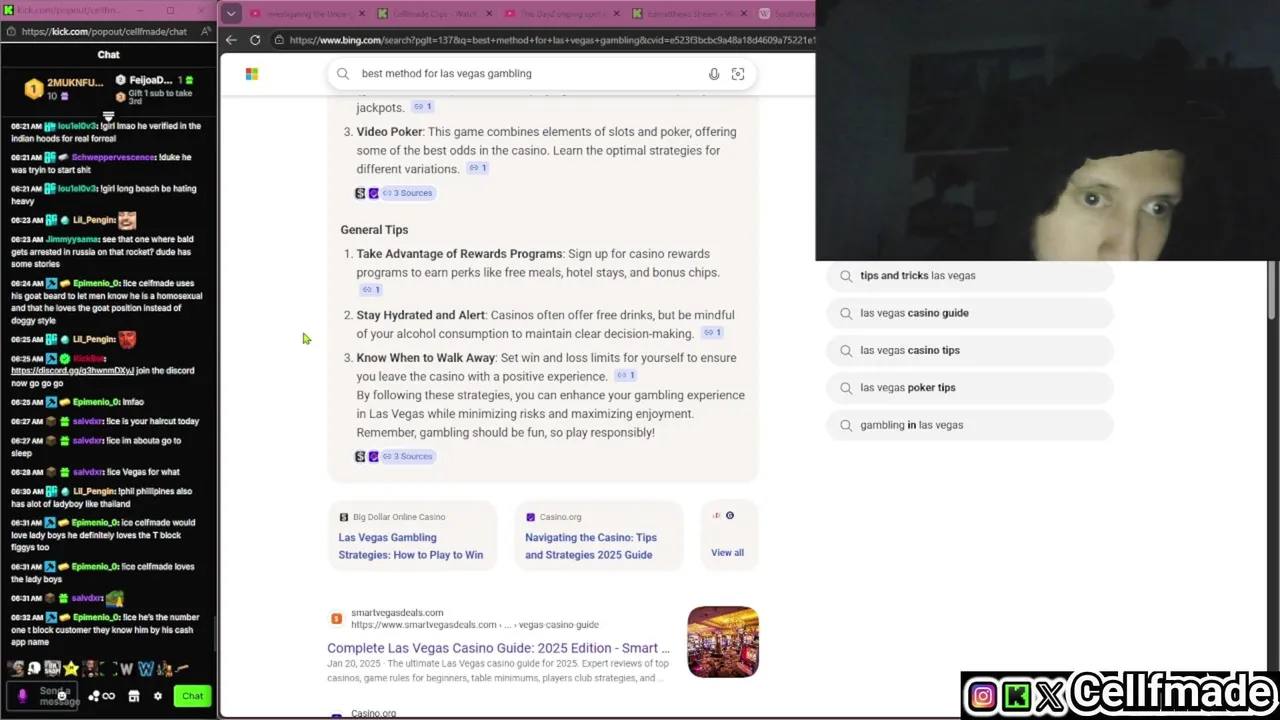The image size is (1280, 720).
Task: Click the Bing search box text
Action: pyautogui.click(x=446, y=74)
